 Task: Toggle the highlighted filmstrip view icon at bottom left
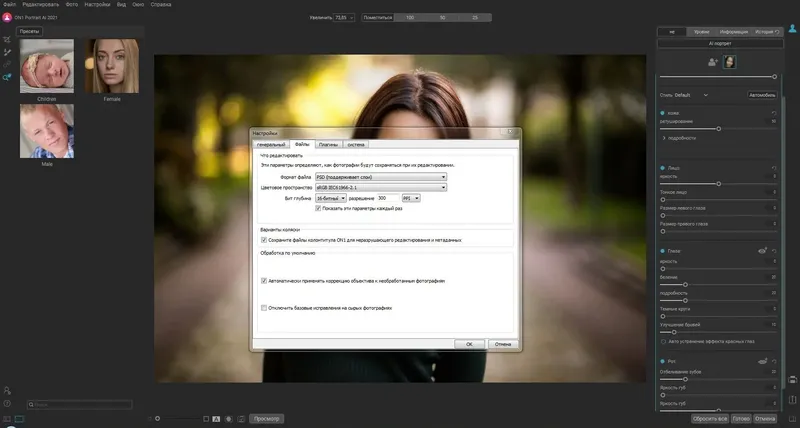(19, 419)
